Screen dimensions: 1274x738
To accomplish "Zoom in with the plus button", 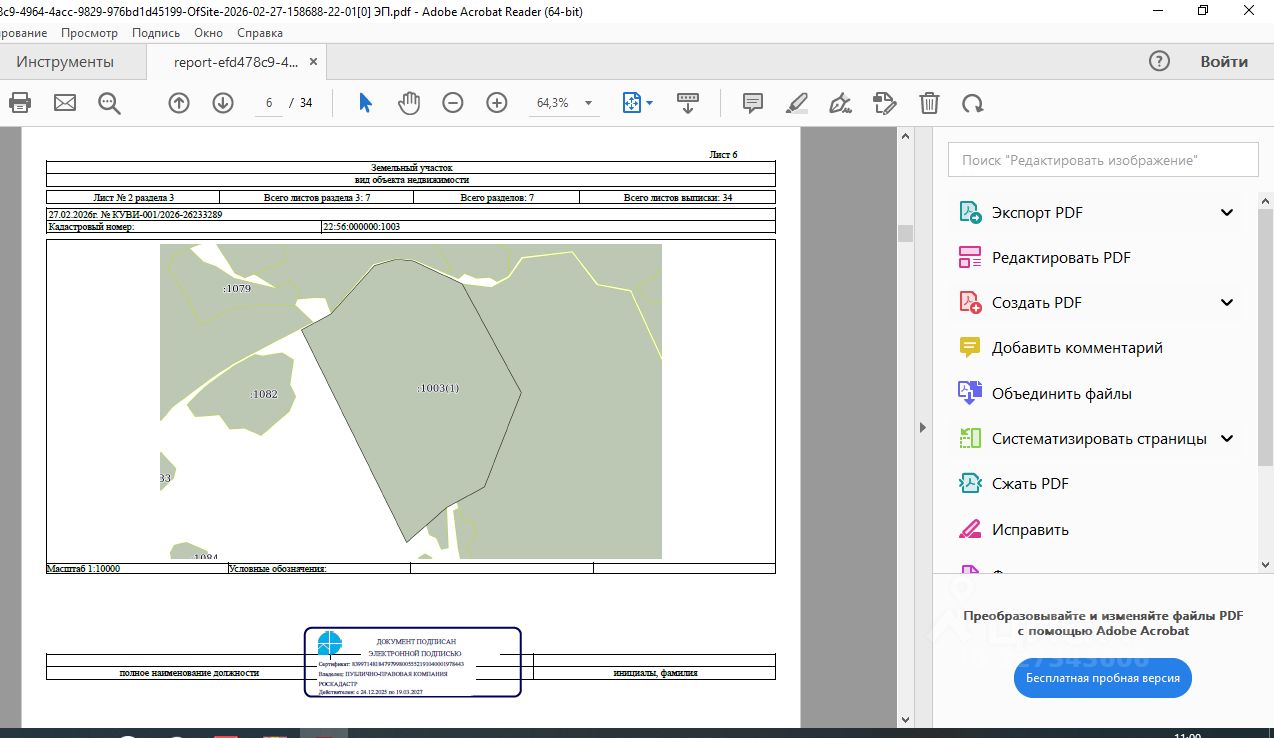I will coord(497,103).
